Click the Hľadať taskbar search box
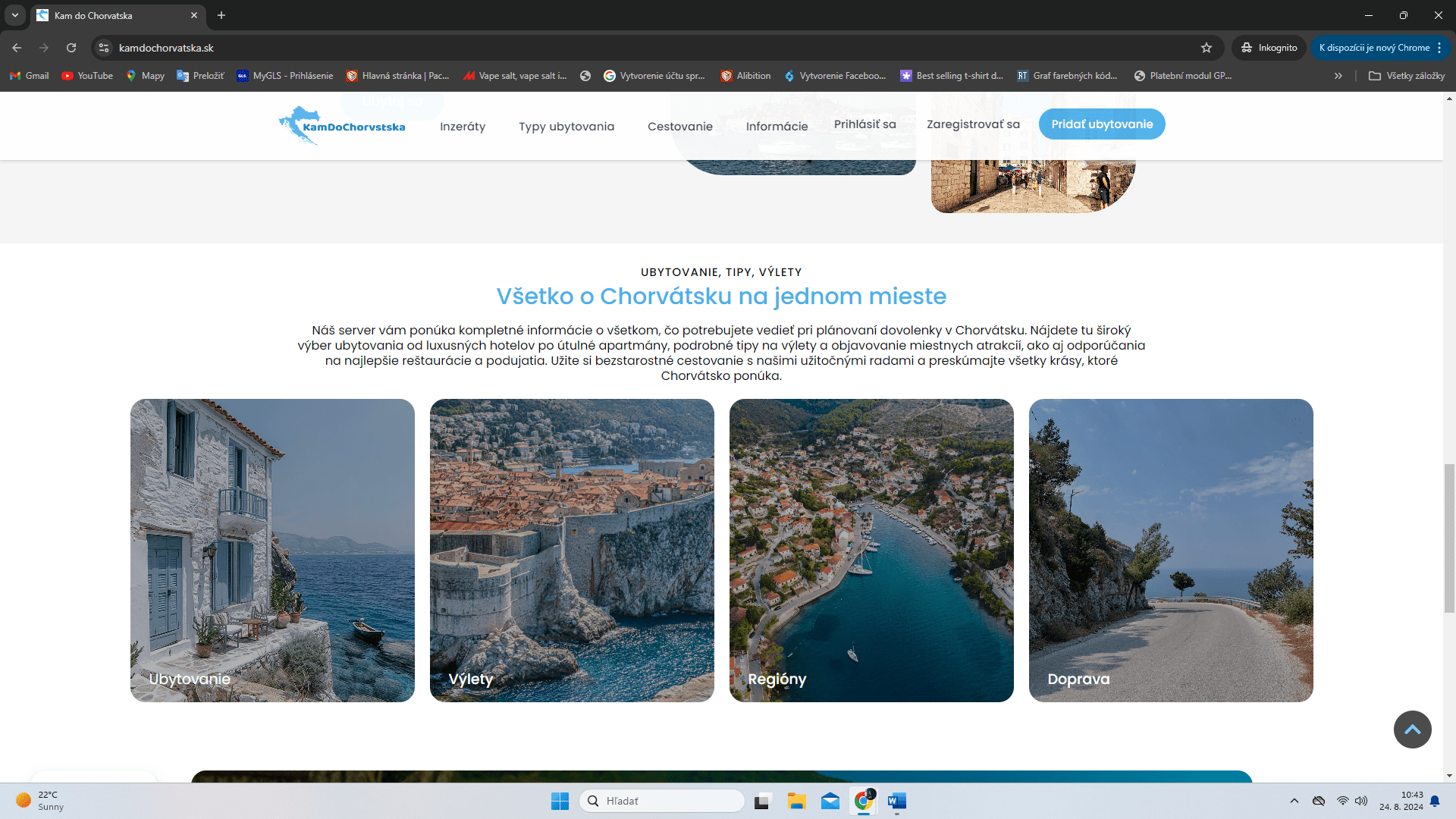 coord(662,801)
